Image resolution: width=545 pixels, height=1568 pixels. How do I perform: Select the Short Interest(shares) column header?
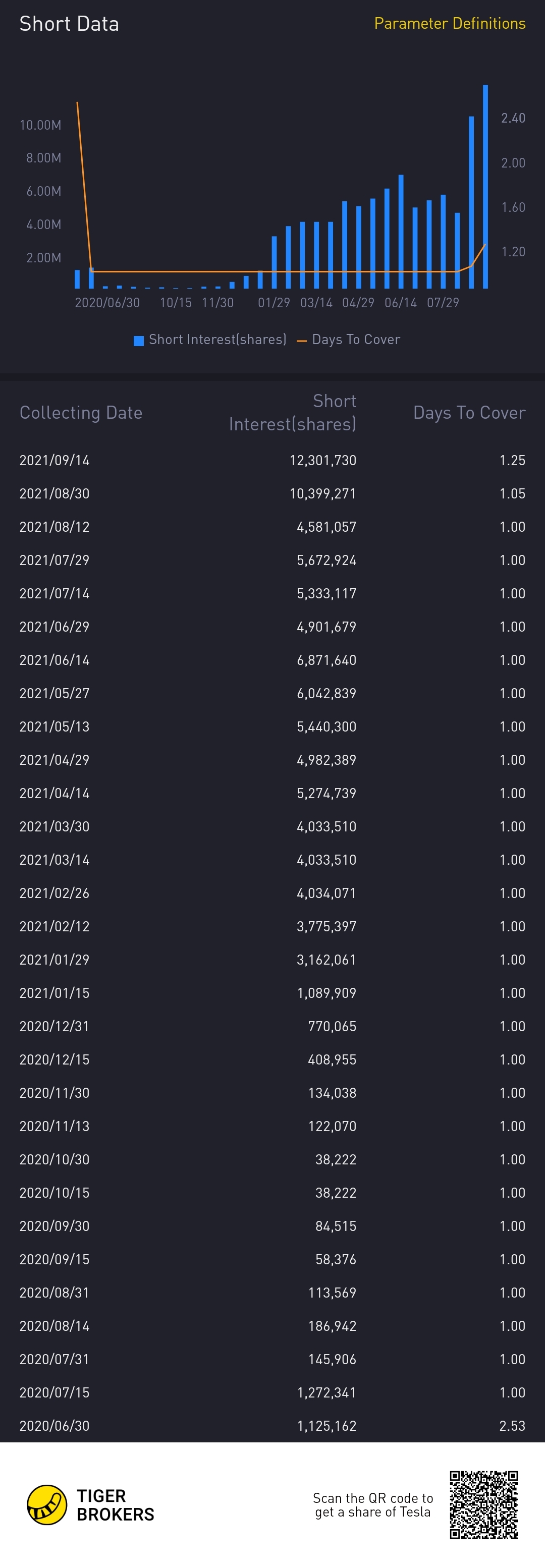pos(292,413)
